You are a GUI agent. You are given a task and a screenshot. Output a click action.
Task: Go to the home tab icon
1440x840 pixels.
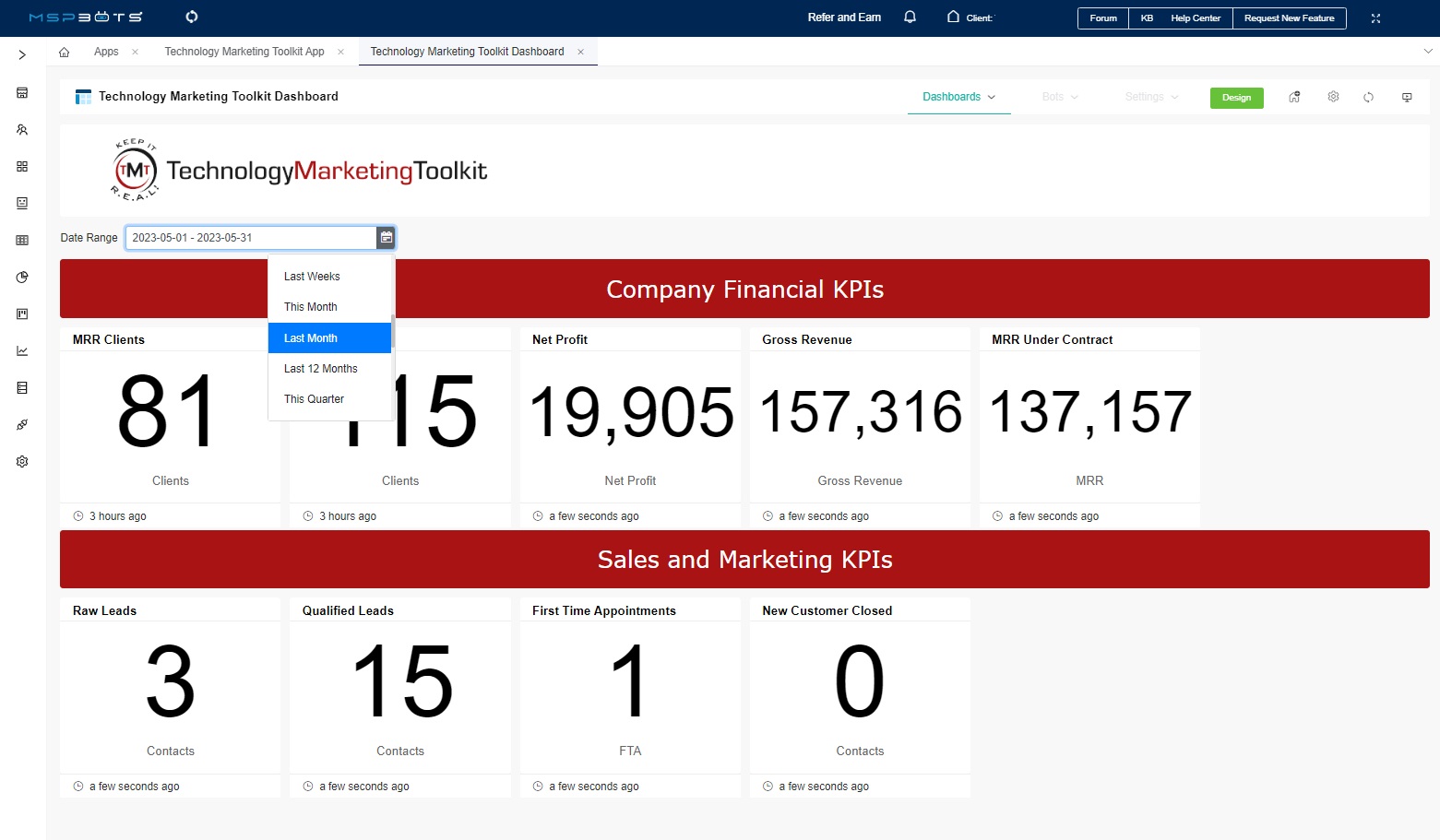point(64,52)
